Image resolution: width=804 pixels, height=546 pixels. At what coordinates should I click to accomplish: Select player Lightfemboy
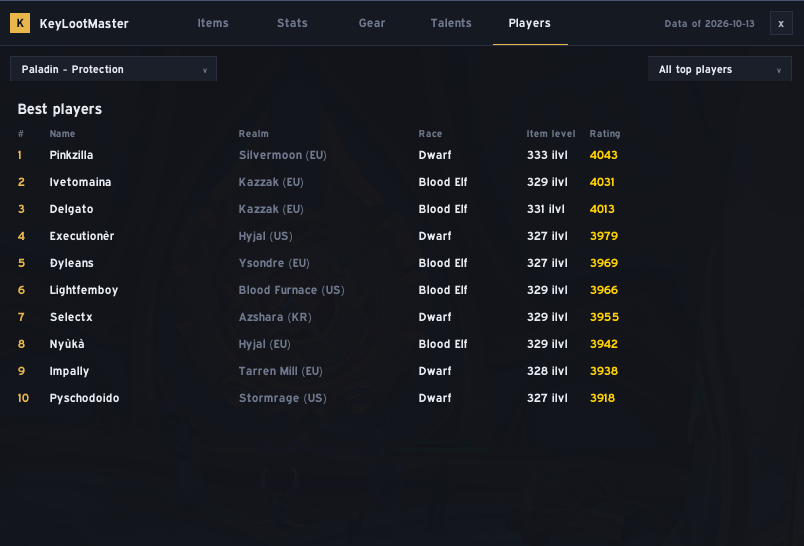point(84,290)
